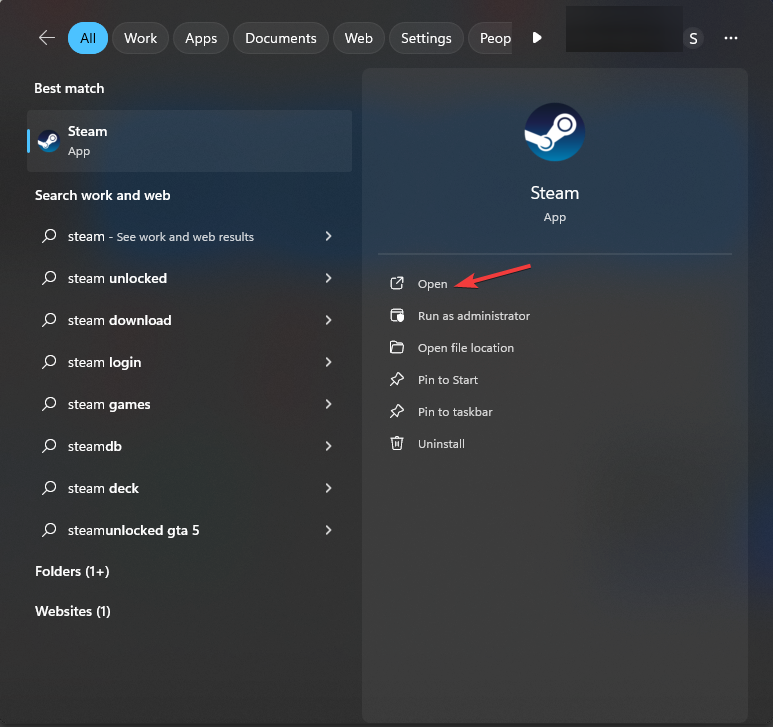Select the 'steamdb' suggestion

[190, 446]
